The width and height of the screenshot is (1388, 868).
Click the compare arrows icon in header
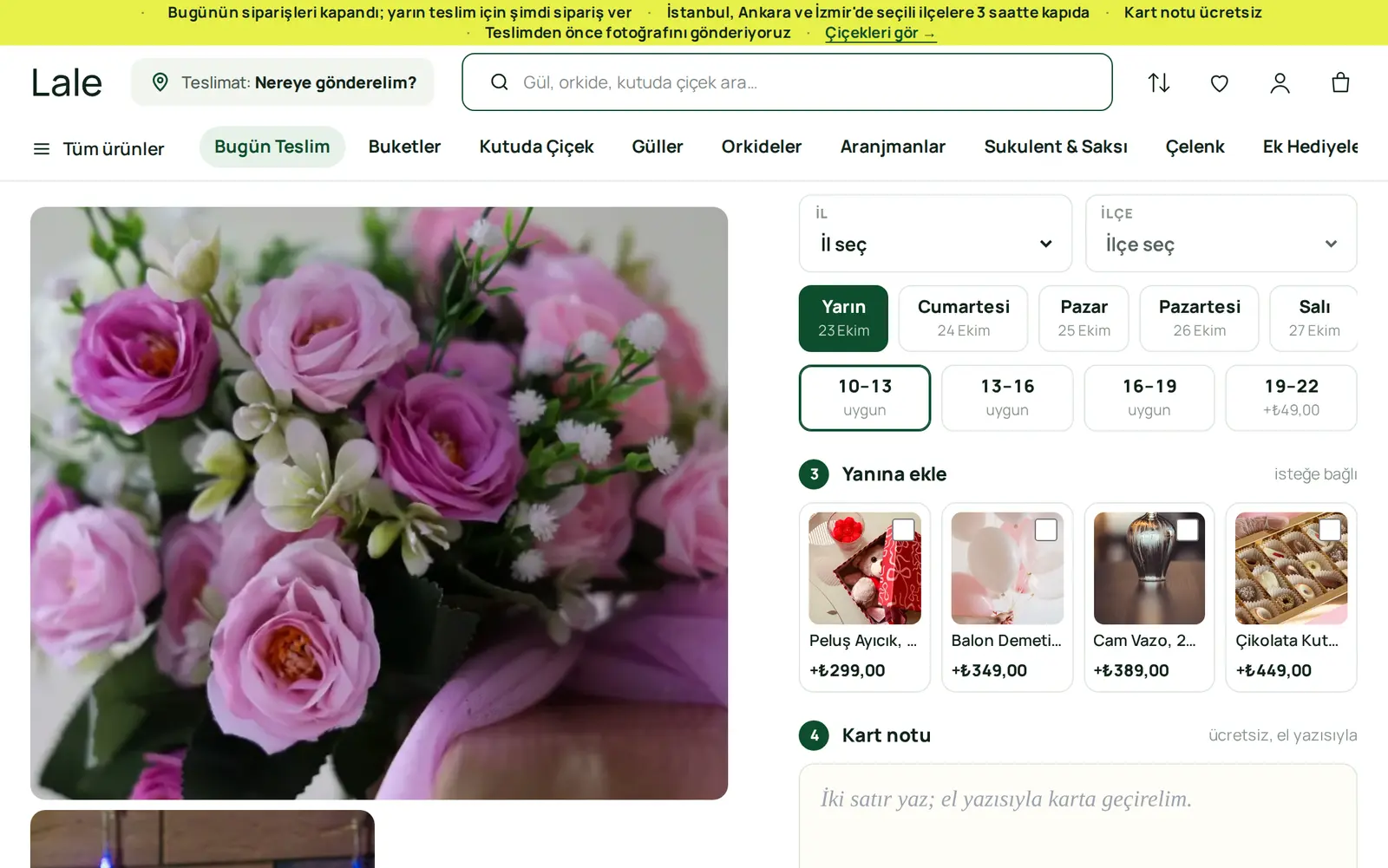pos(1159,82)
